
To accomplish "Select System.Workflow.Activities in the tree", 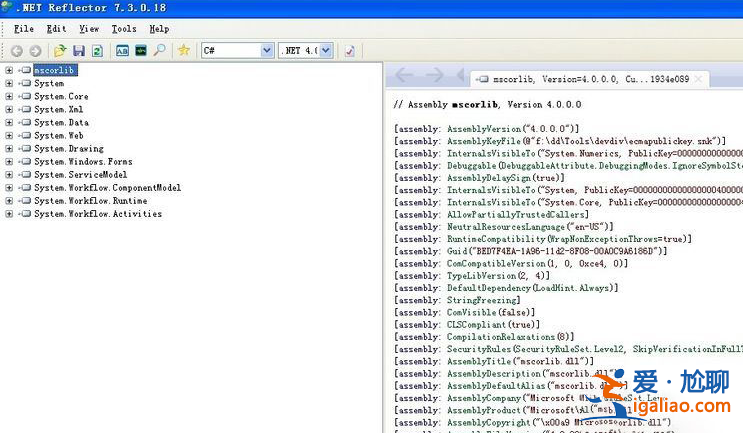I will 97,214.
